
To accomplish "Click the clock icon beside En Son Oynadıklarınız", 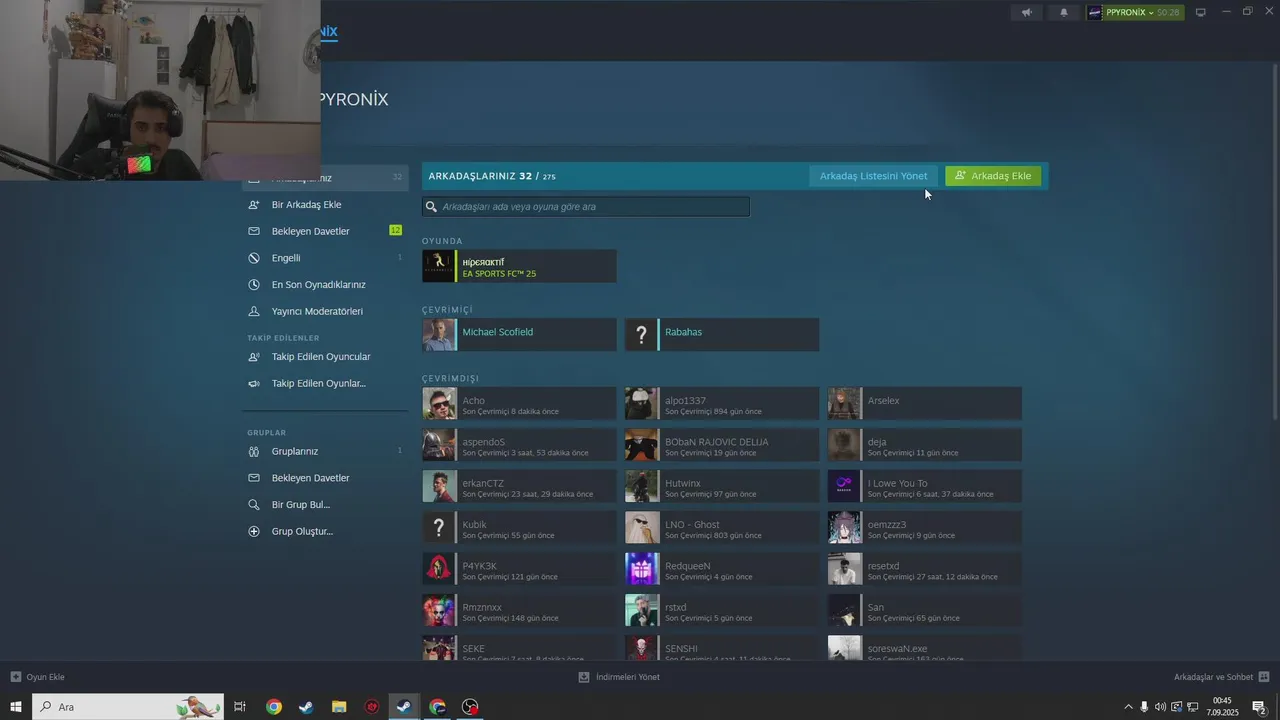I will [254, 285].
